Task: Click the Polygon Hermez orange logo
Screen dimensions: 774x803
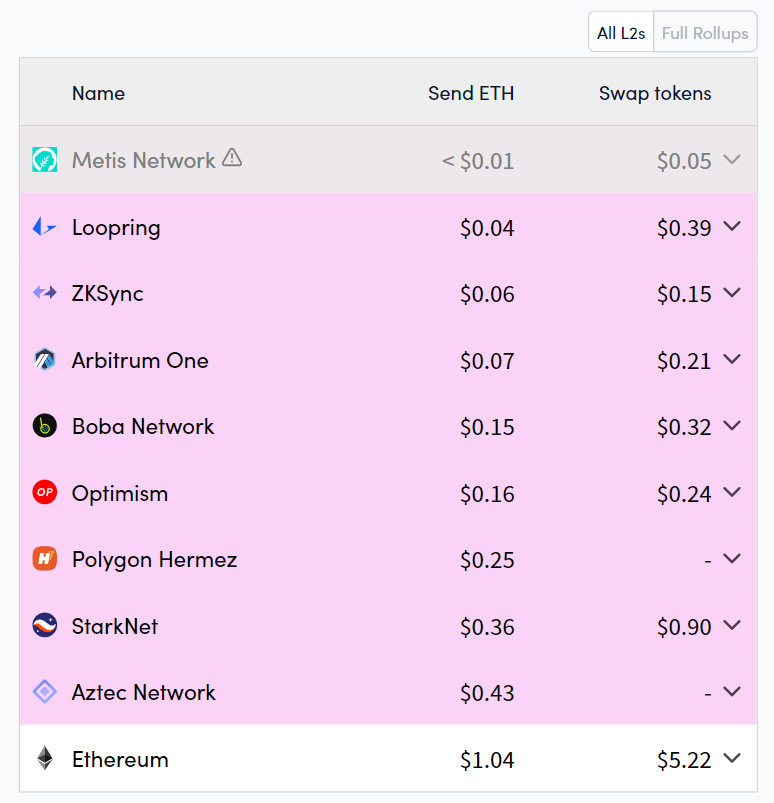Action: point(44,560)
